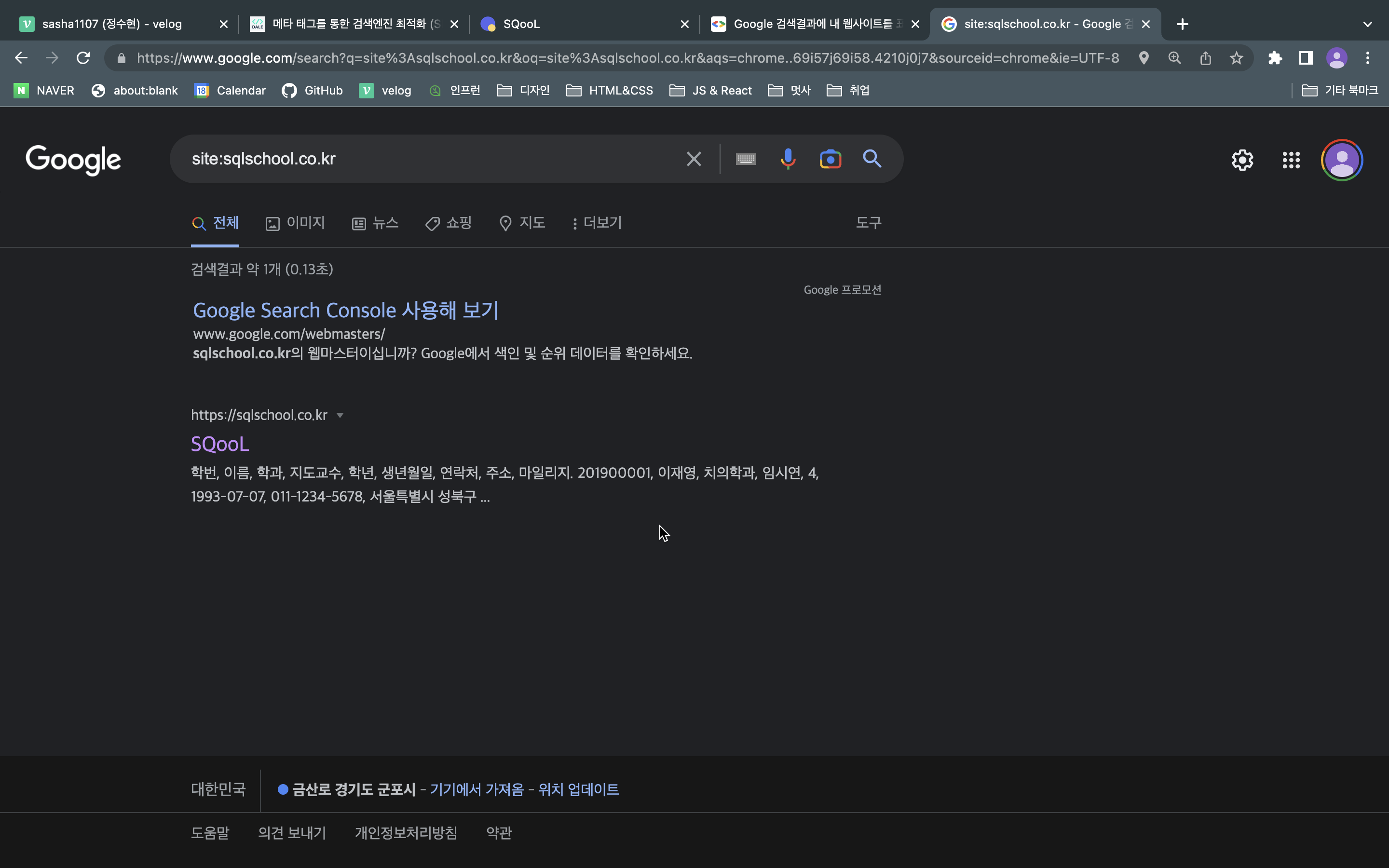Open the JS & React bookmark folder

710,90
